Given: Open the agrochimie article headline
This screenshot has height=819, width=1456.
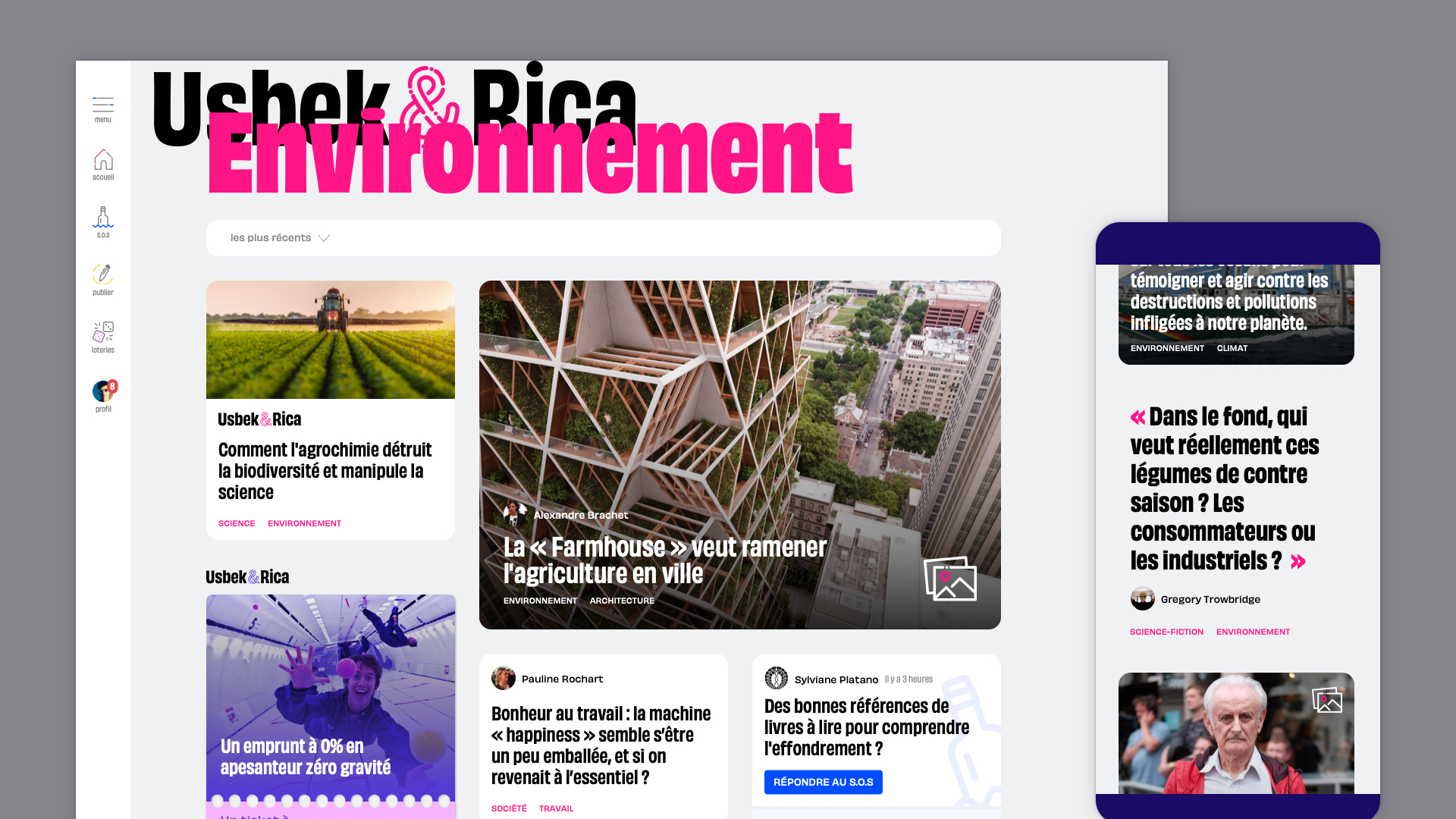Looking at the screenshot, I should [x=325, y=471].
